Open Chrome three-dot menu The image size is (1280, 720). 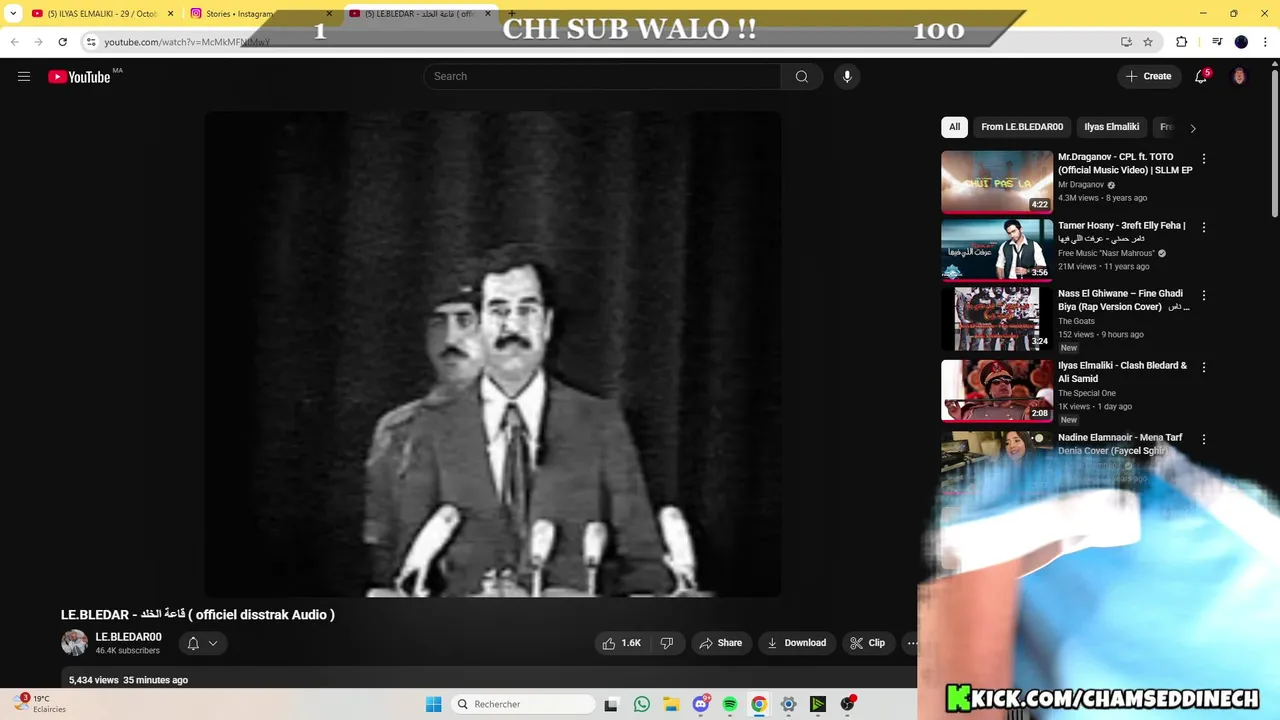pyautogui.click(x=1265, y=41)
